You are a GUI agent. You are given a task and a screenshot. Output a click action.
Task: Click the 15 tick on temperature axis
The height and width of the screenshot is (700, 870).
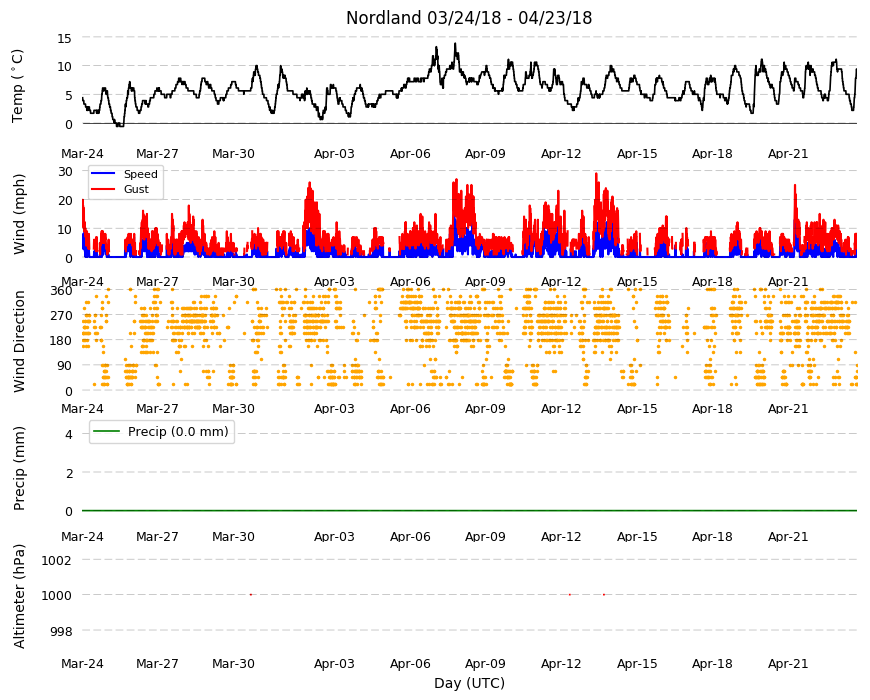point(64,38)
